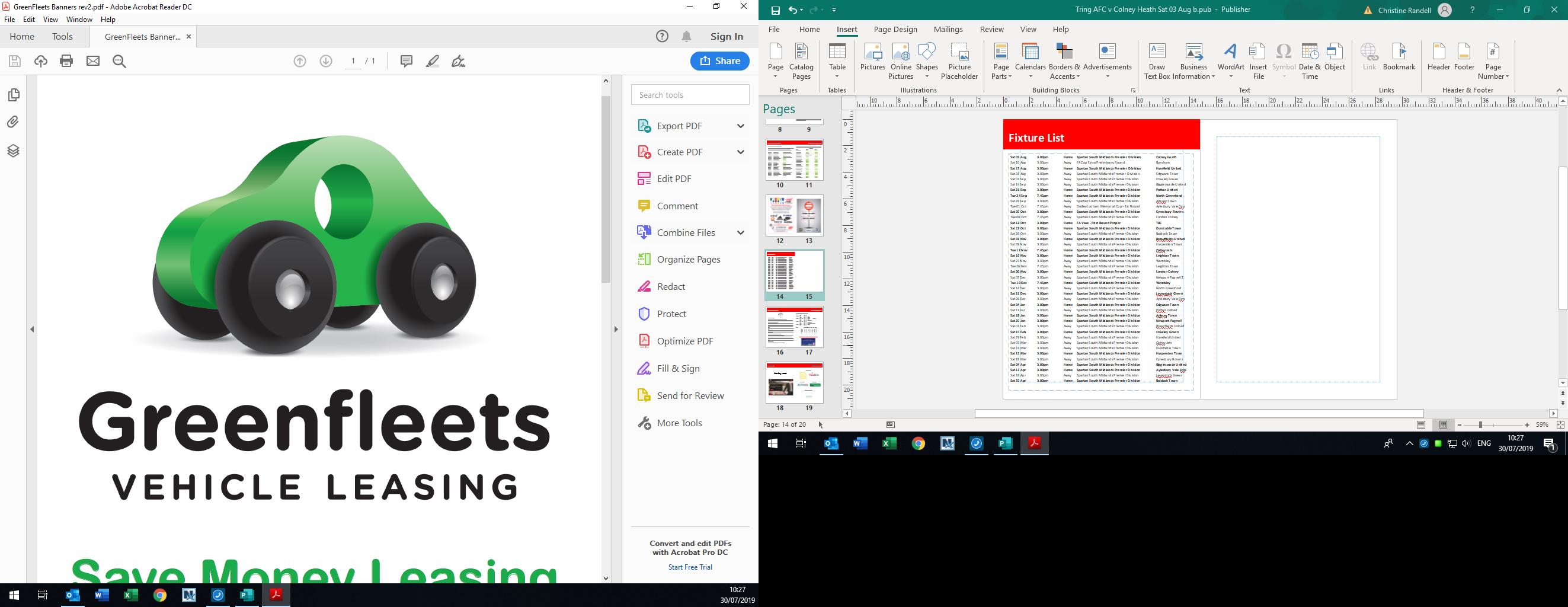Send PDF by email envelope icon
This screenshot has height=607, width=1568.
tap(93, 61)
